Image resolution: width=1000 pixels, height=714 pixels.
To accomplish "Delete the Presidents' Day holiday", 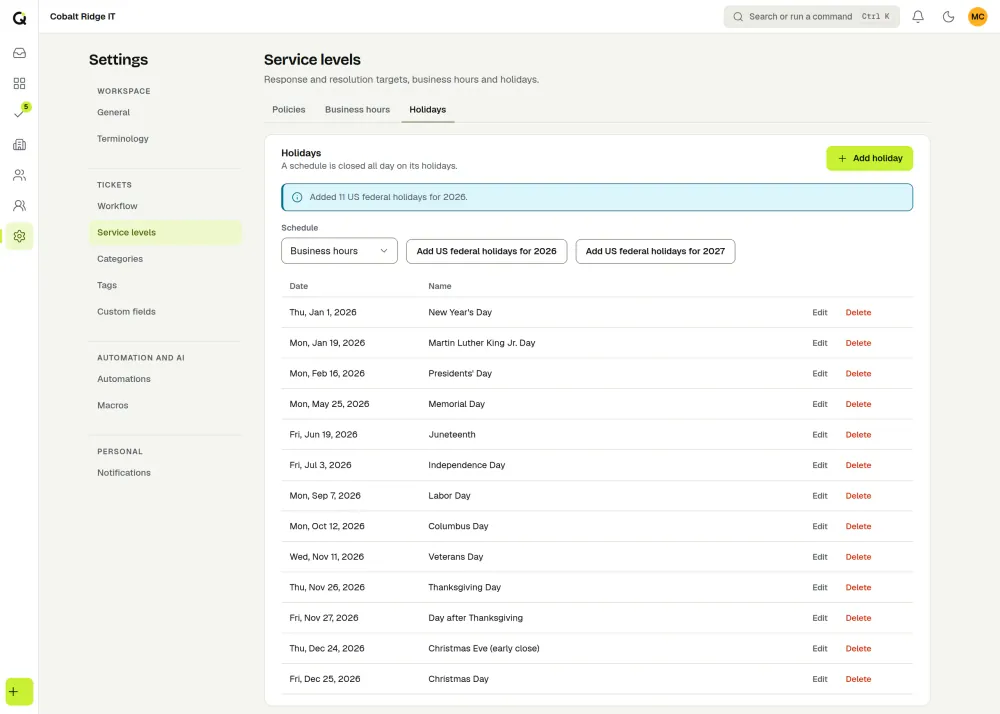I will [x=858, y=374].
